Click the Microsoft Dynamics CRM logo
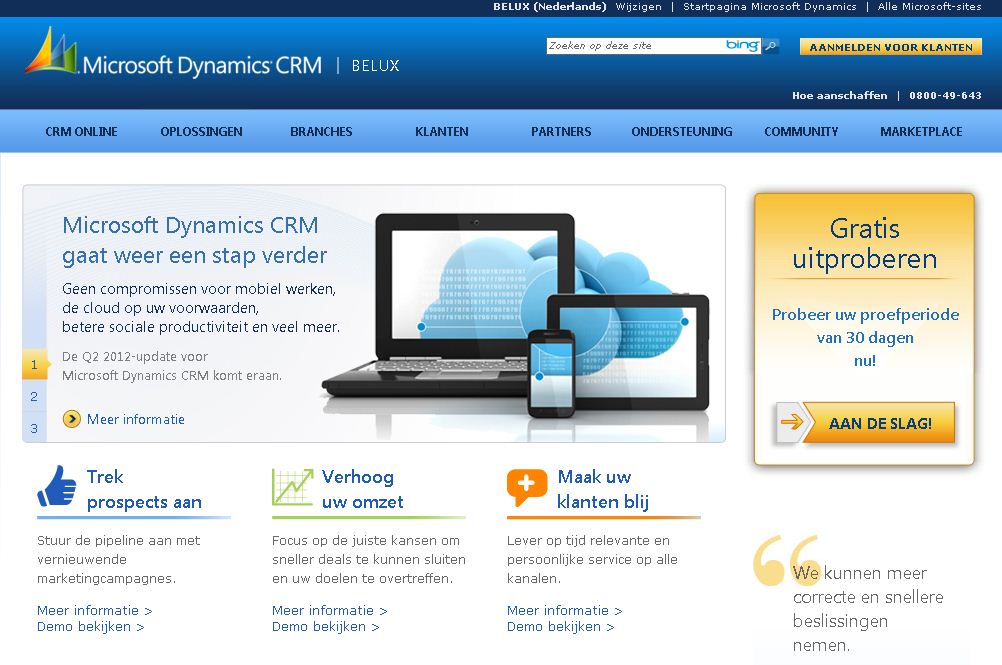This screenshot has width=1002, height=665. point(173,52)
